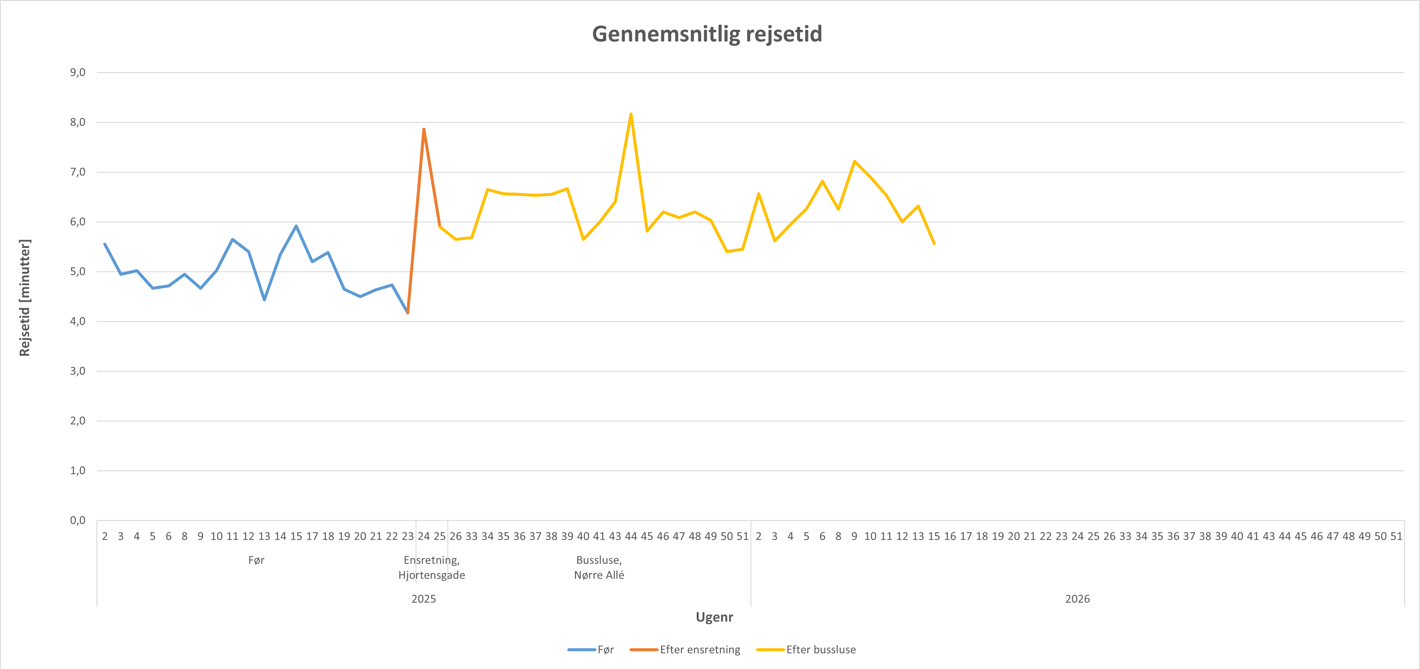Click the end of the yellow line
The width and height of the screenshot is (1420, 669).
coord(934,243)
